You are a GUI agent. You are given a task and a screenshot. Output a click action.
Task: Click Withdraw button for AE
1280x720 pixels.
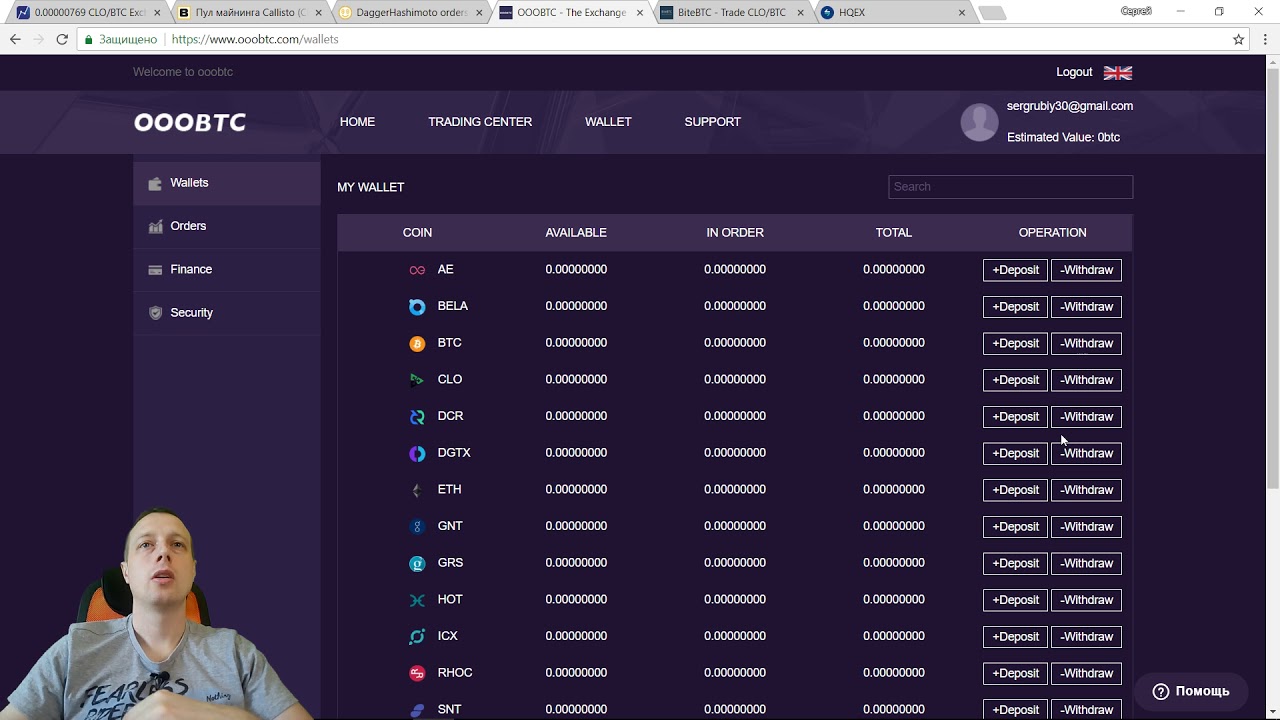(1086, 270)
